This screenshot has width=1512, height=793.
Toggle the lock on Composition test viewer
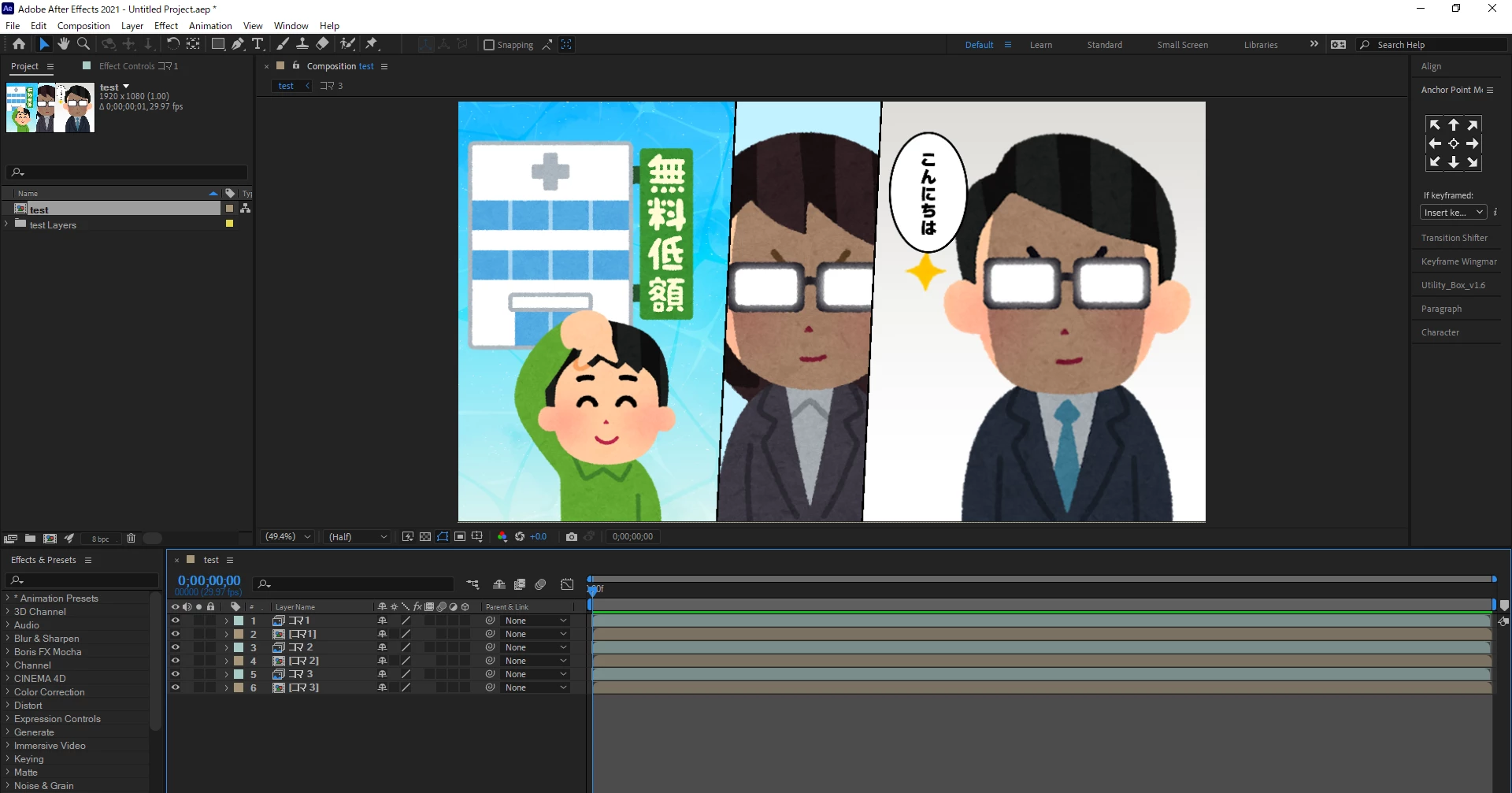[296, 65]
